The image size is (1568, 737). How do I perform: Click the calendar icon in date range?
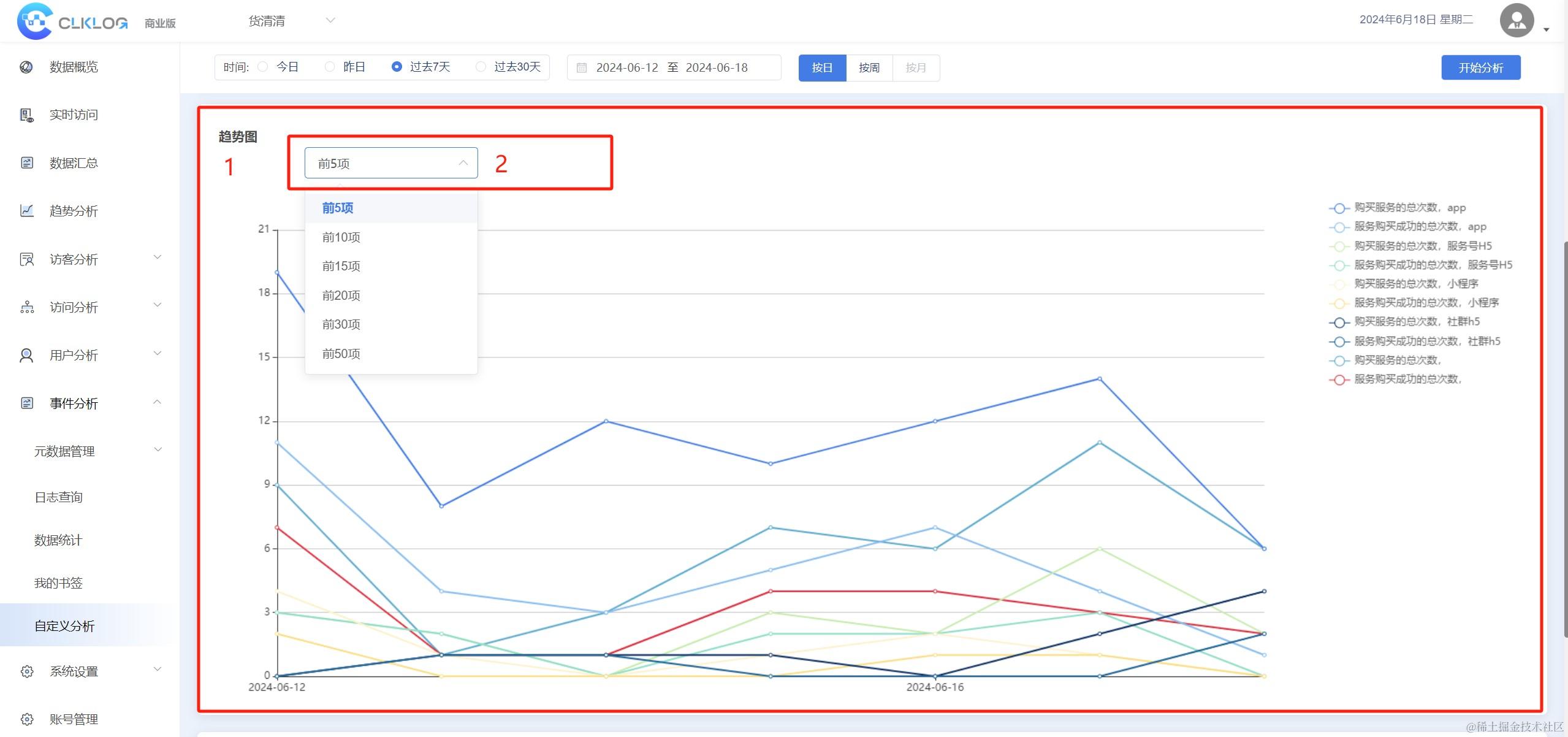point(582,67)
